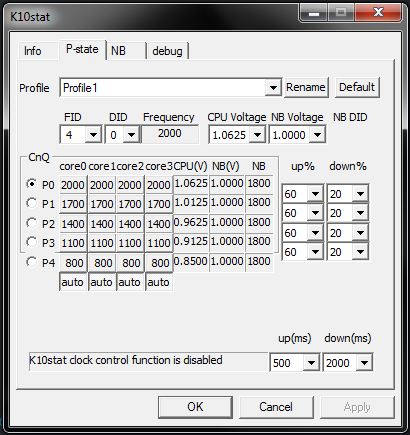
Task: Click the Frequency field showing 2000
Action: 170,134
